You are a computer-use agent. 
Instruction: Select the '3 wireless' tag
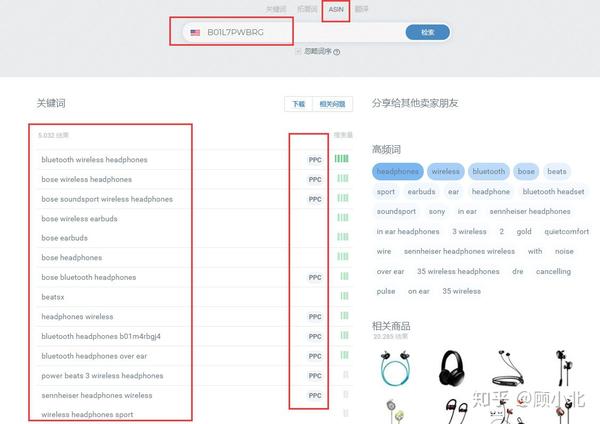point(469,232)
